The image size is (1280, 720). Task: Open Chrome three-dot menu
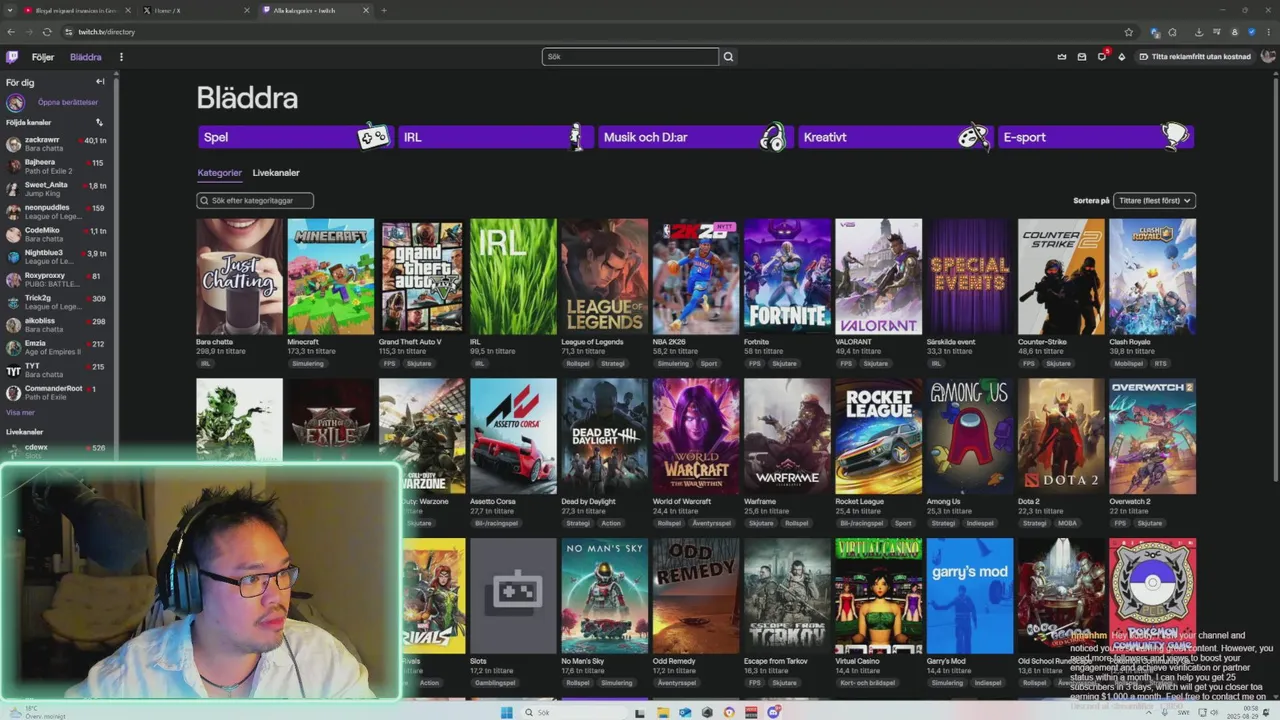[1268, 32]
